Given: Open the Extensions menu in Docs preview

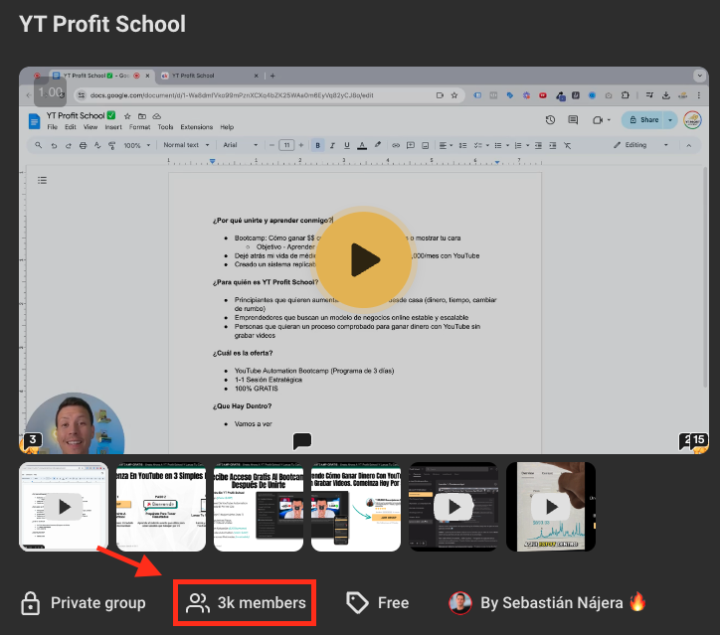Looking at the screenshot, I should coord(197,127).
